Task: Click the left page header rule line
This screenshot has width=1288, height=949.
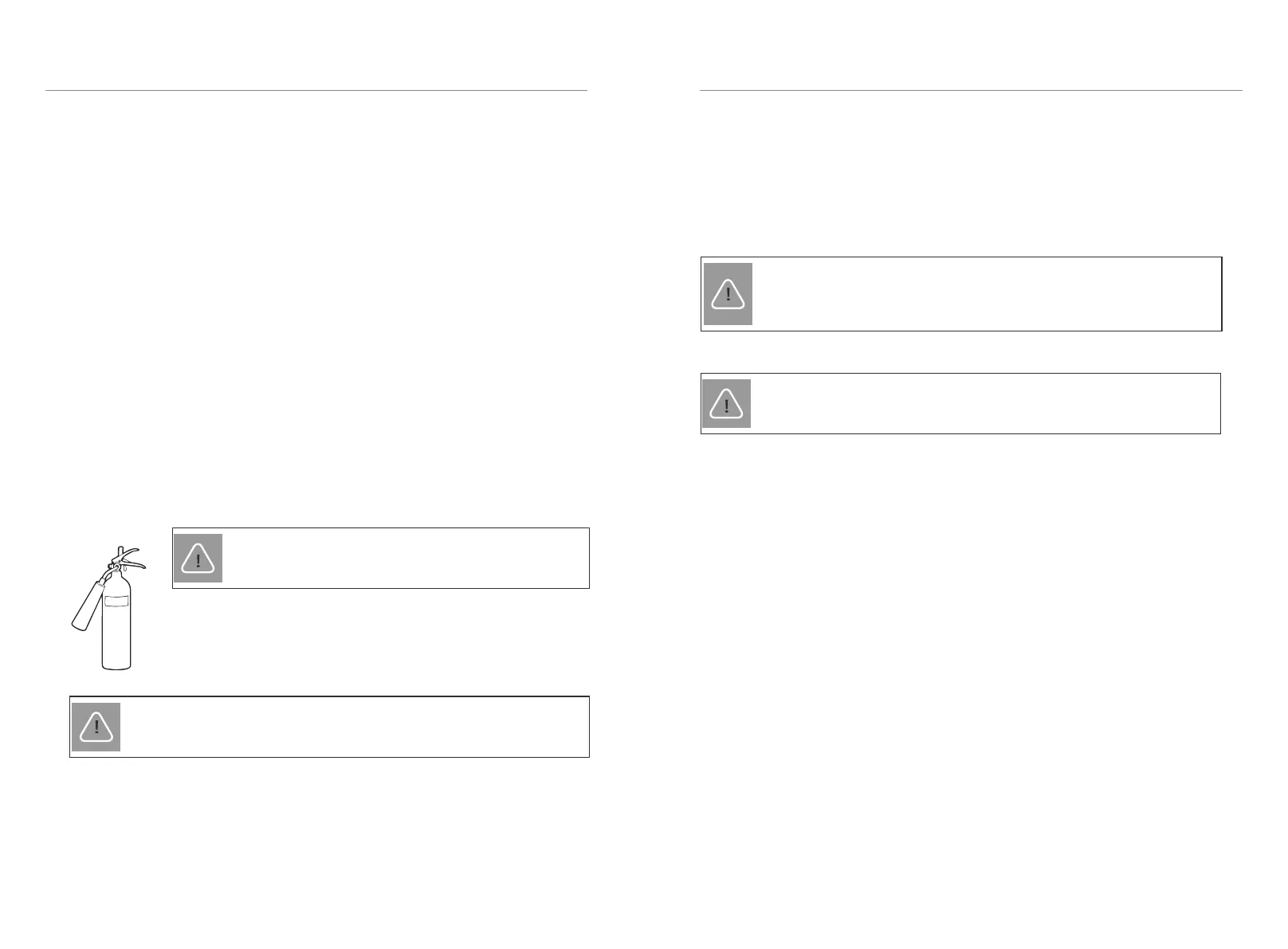Action: click(316, 90)
